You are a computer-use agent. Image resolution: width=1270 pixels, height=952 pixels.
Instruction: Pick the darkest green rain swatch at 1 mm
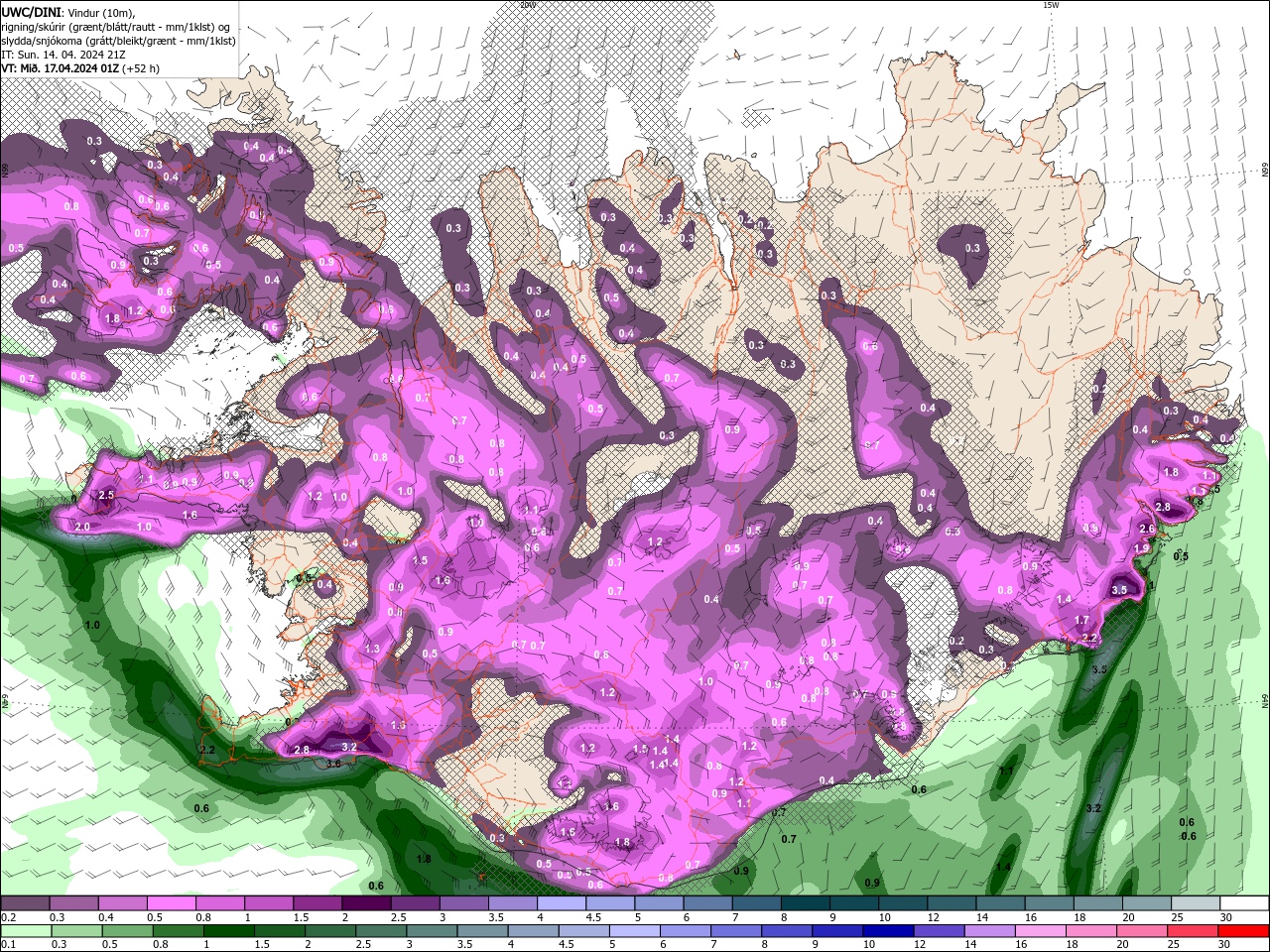228,931
